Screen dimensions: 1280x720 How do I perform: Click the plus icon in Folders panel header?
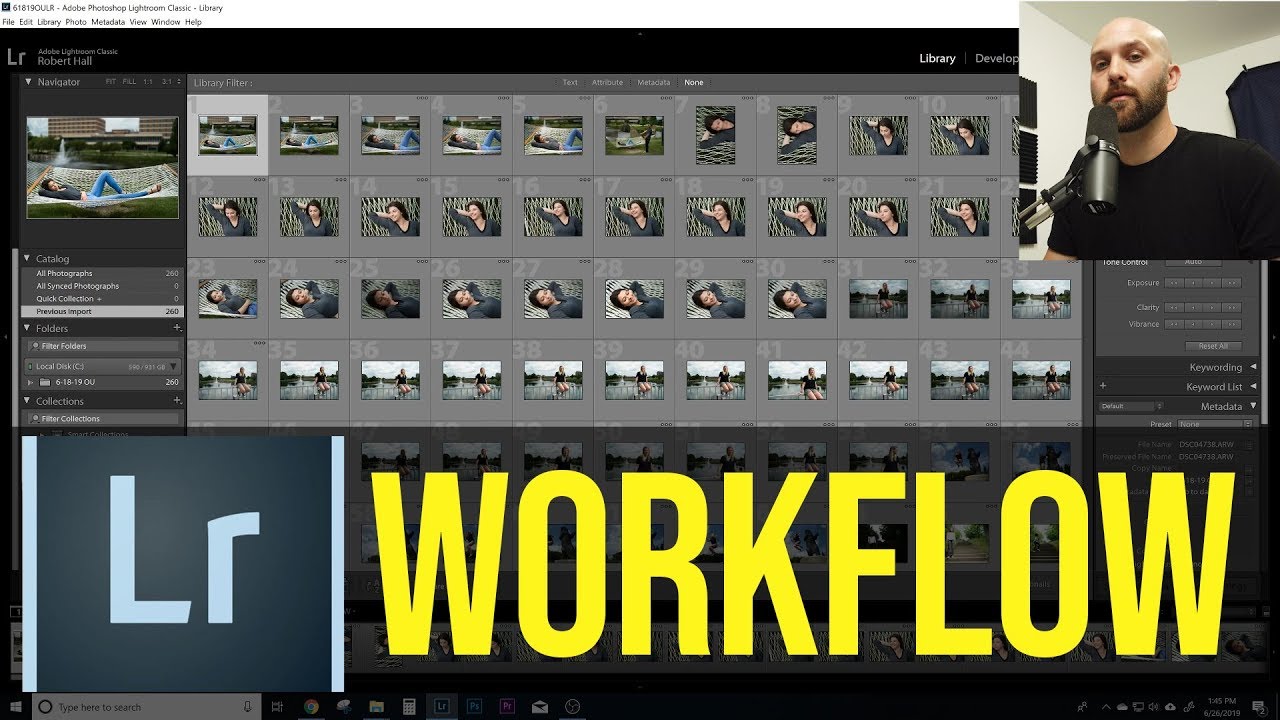pos(177,328)
